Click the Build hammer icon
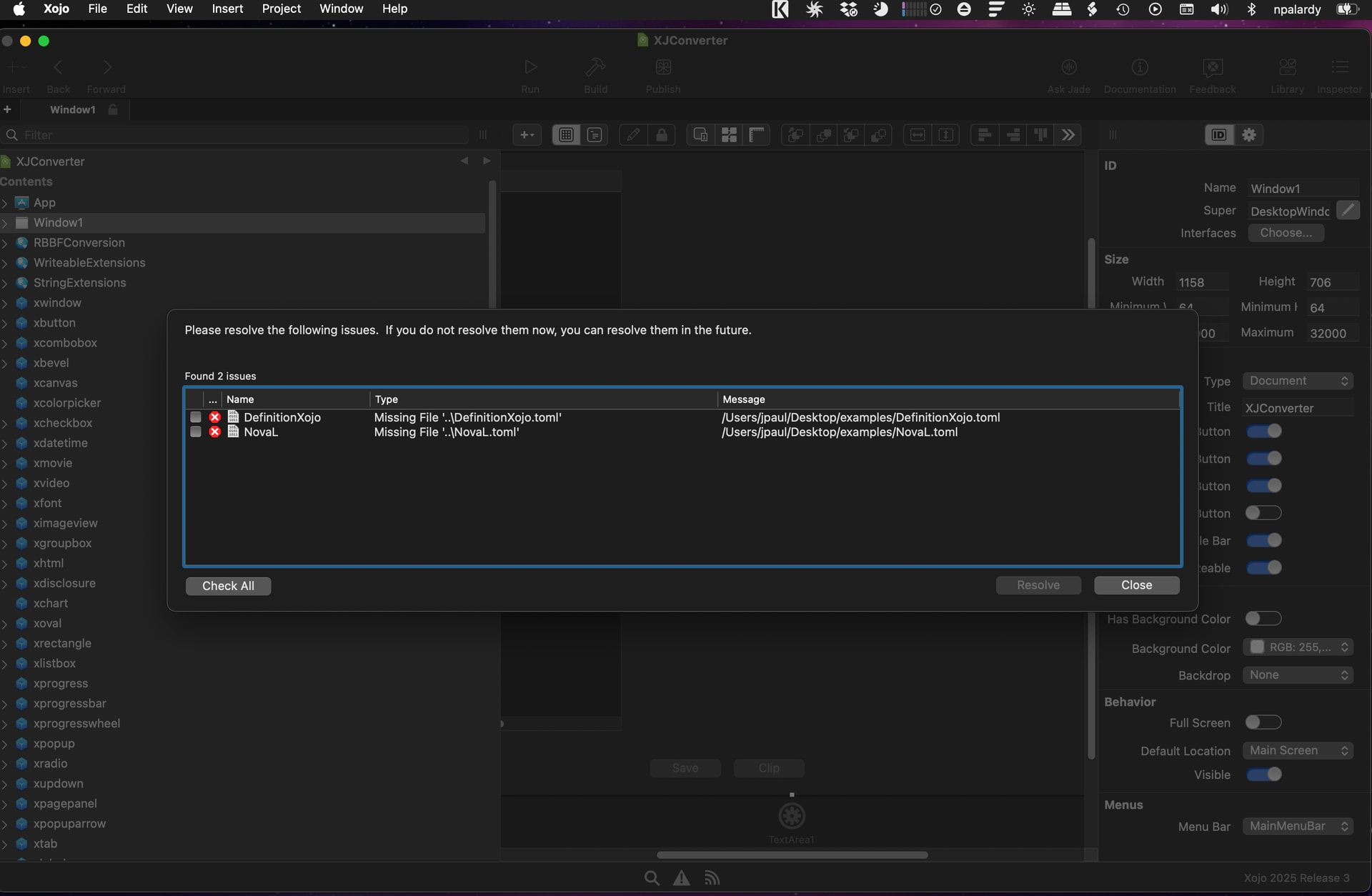This screenshot has width=1372, height=896. tap(595, 68)
